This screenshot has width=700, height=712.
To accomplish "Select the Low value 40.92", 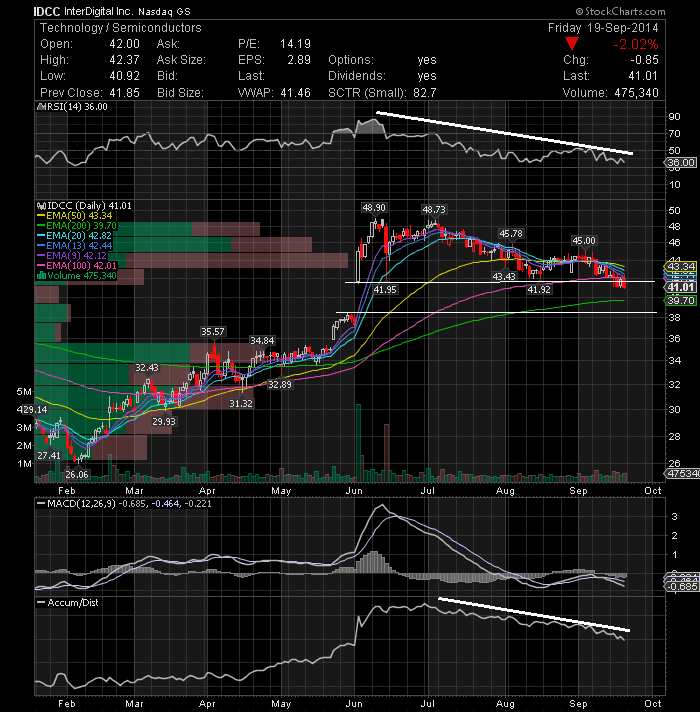I will (124, 76).
